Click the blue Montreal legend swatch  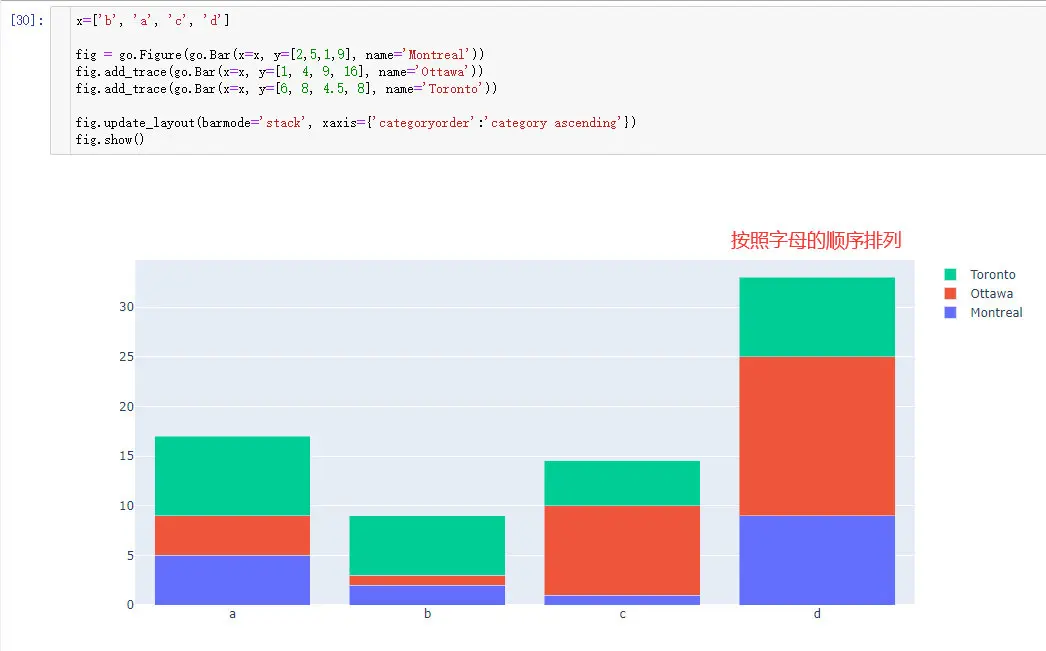pos(951,312)
